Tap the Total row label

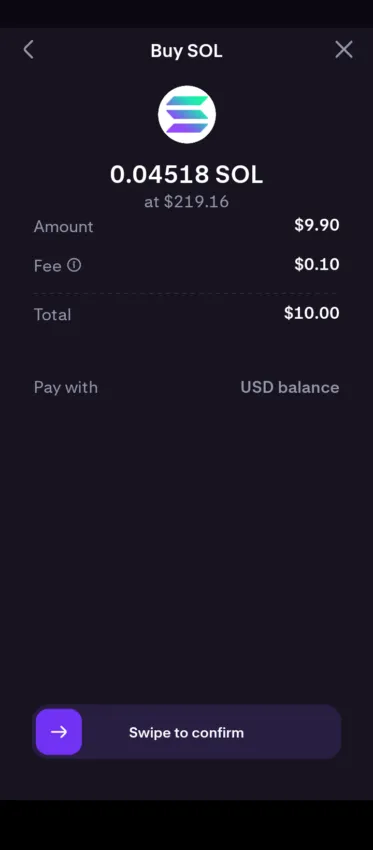(x=52, y=314)
